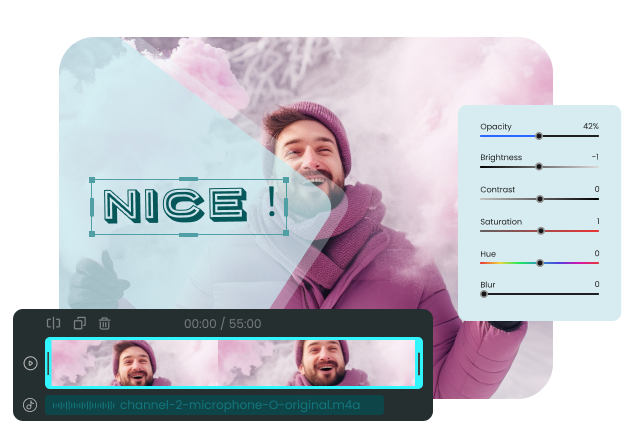This screenshot has height=421, width=622.
Task: Delete the clip using the trash icon
Action: click(104, 323)
